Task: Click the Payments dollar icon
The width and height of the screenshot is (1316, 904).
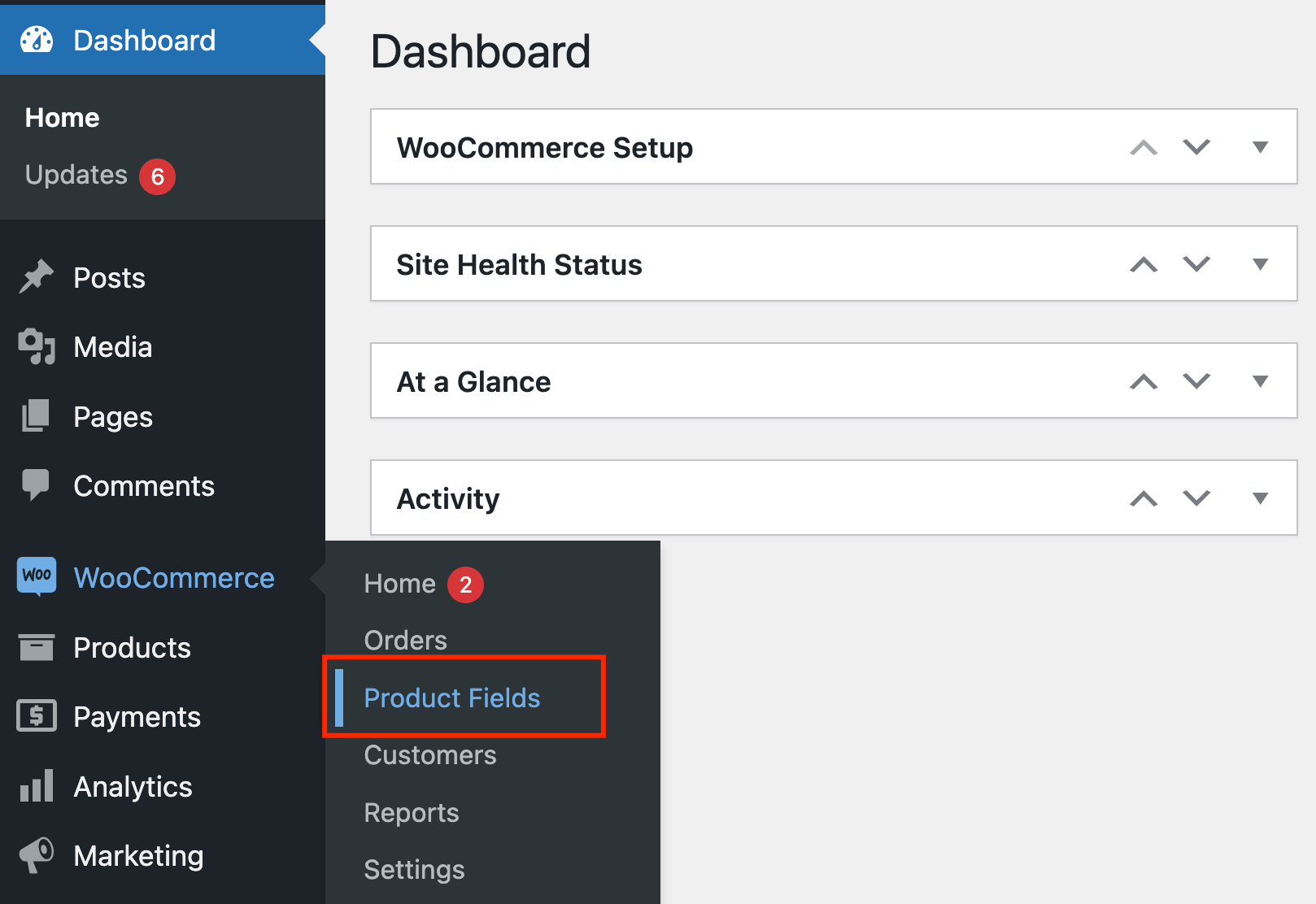Action: point(37,716)
